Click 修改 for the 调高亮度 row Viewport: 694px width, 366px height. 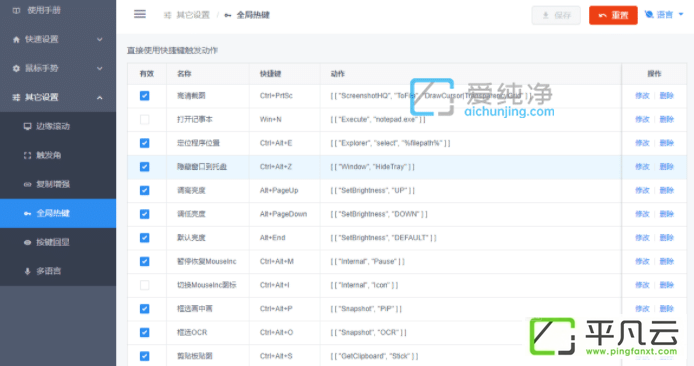coord(642,190)
